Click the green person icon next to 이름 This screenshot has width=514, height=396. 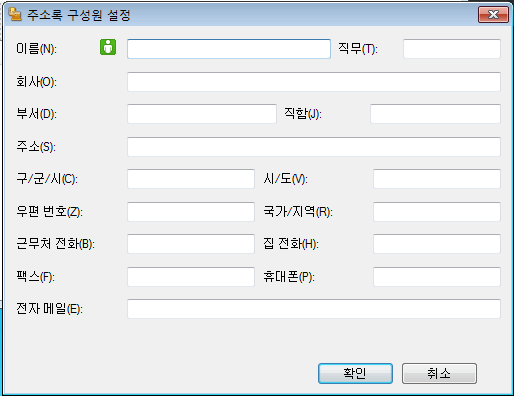[108, 47]
